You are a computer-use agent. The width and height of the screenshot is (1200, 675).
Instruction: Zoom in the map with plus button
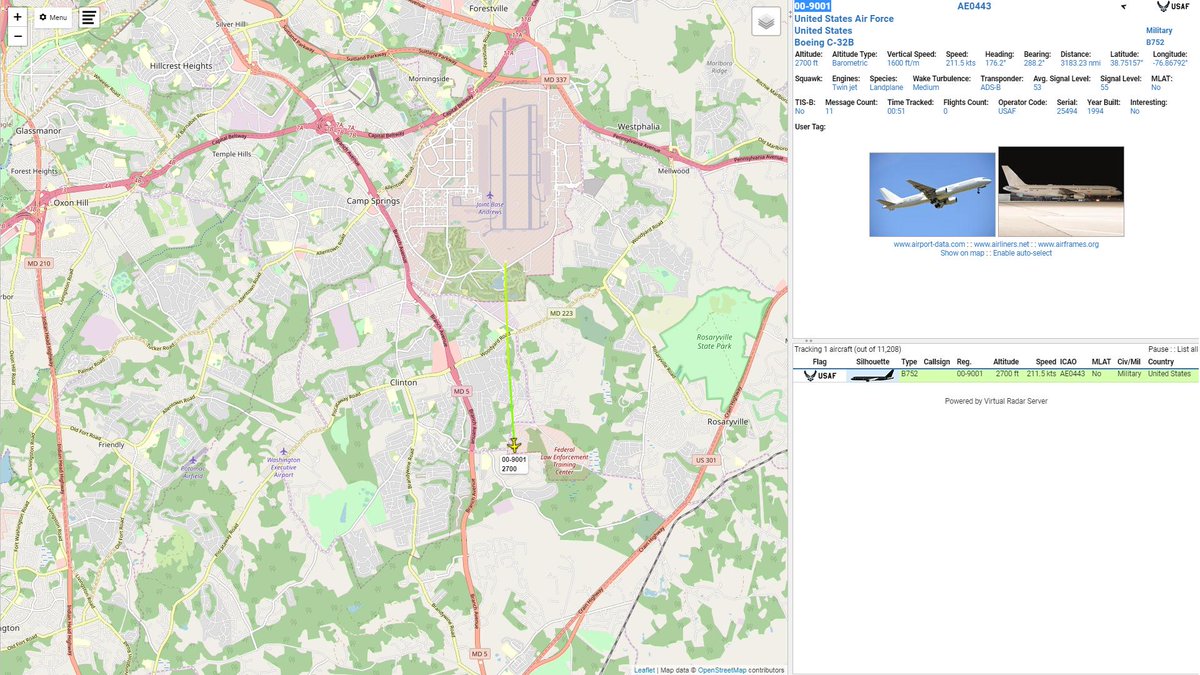point(17,17)
